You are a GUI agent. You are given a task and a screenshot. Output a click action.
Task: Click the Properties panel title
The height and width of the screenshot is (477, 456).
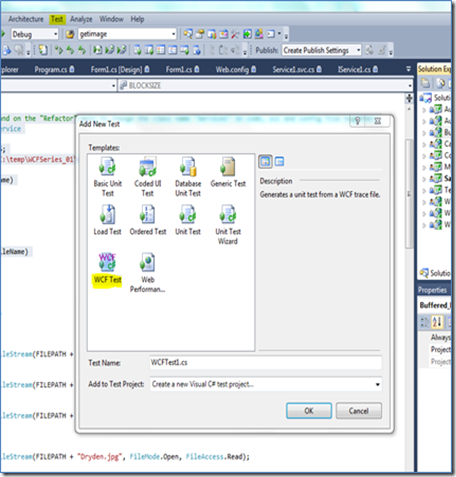click(x=434, y=290)
